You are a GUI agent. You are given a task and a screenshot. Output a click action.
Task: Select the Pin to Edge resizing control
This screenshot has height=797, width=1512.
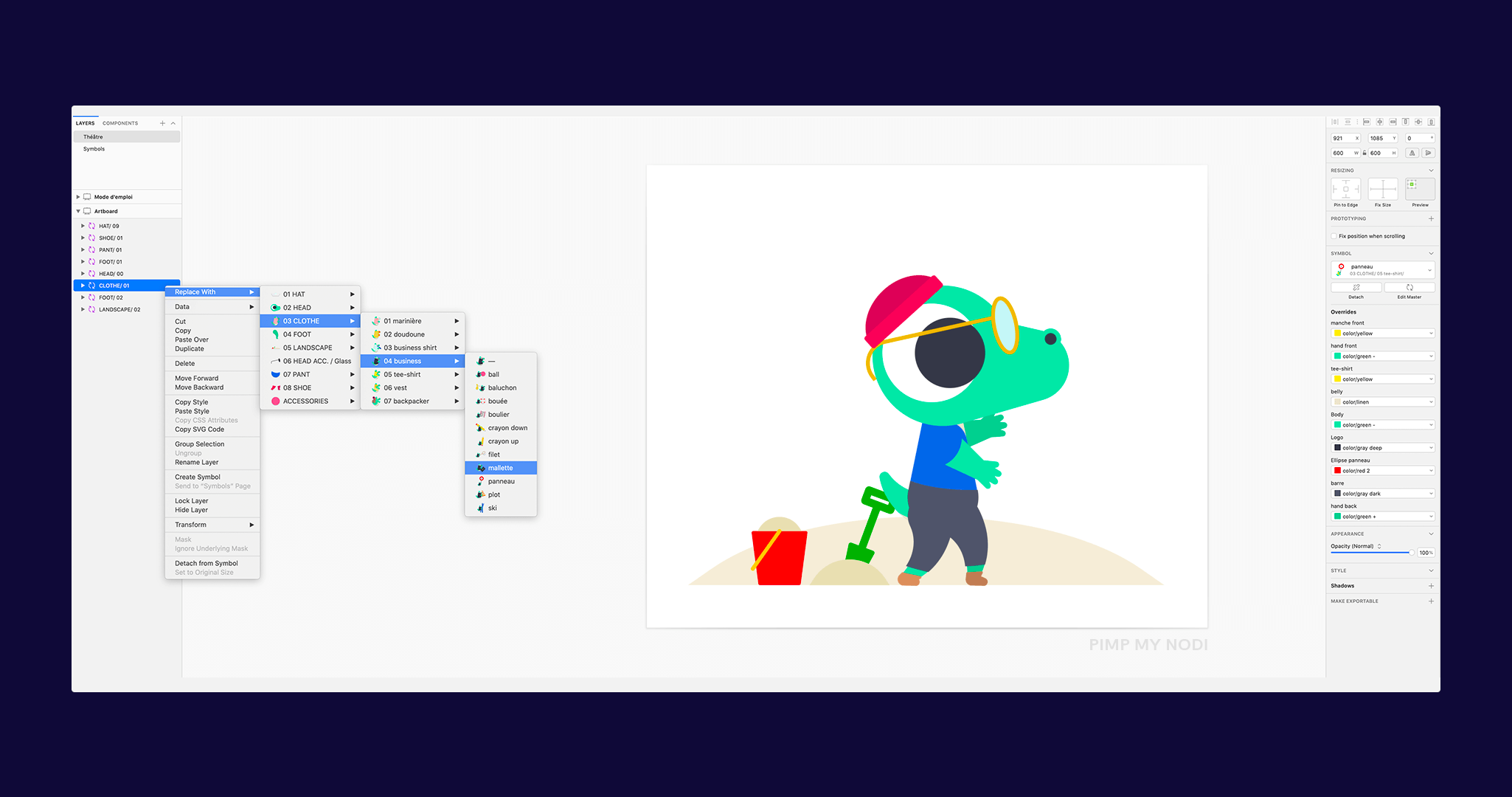tap(1345, 190)
